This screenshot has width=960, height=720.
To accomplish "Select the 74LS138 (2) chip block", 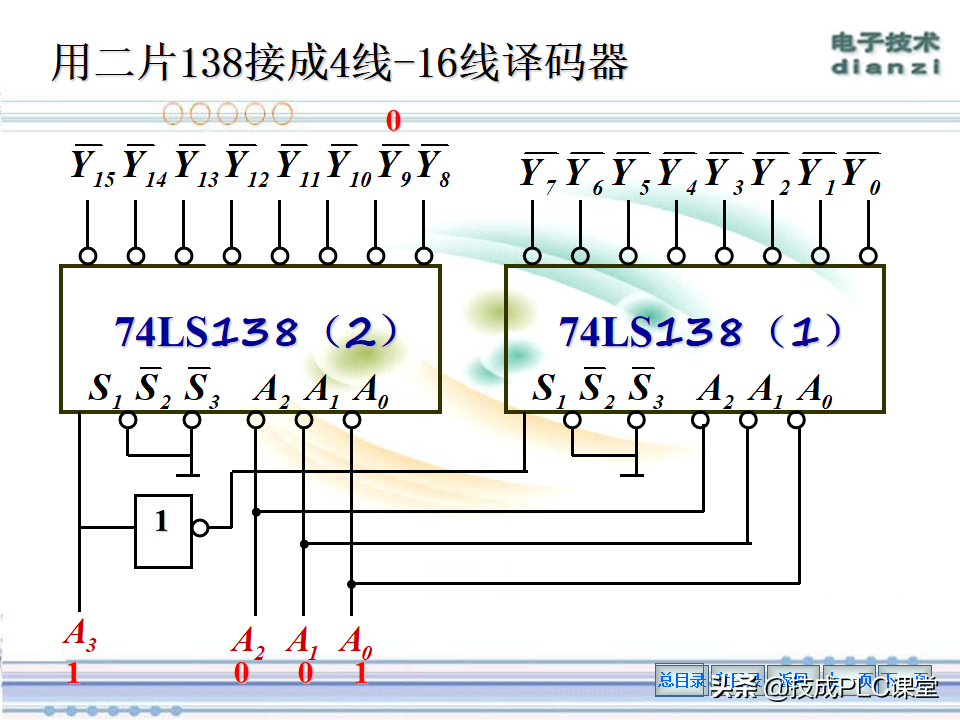I will click(x=250, y=339).
